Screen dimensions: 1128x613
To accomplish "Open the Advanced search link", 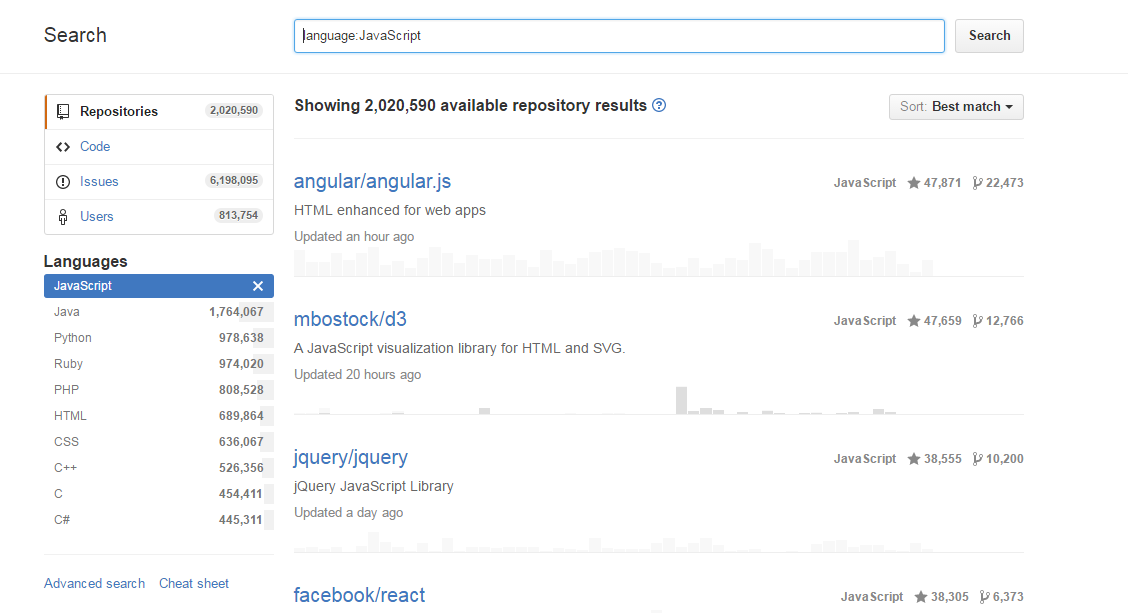I will (94, 584).
